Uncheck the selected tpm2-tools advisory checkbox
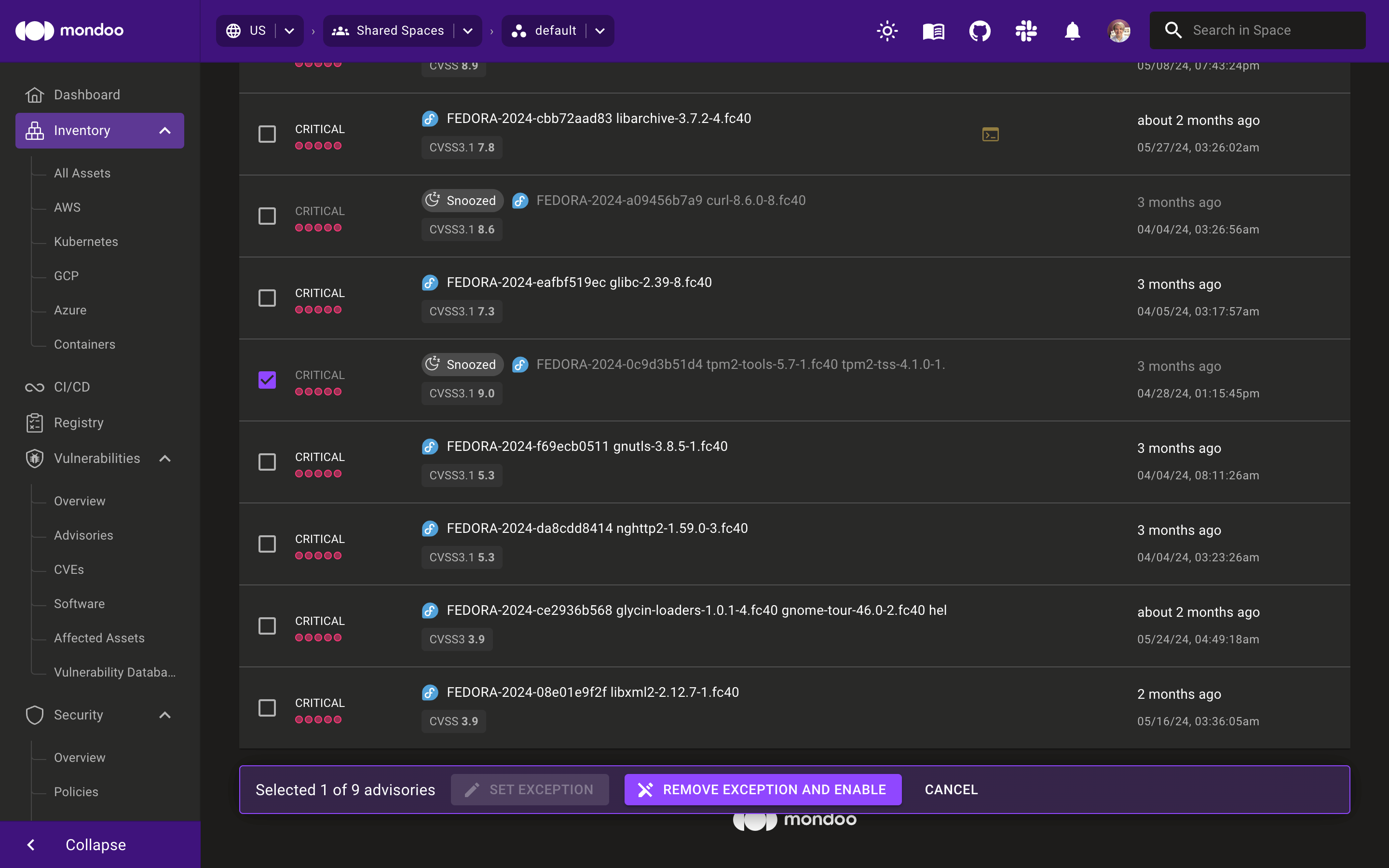Screen dimensions: 1389x868 pyautogui.click(x=266, y=380)
